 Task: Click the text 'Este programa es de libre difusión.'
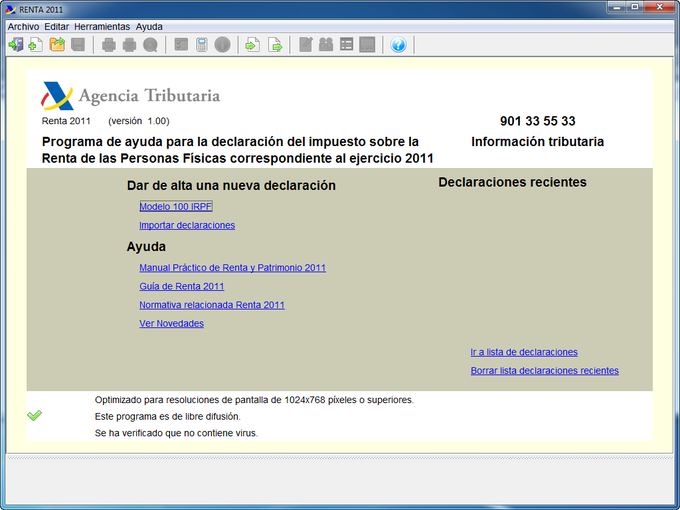167,417
